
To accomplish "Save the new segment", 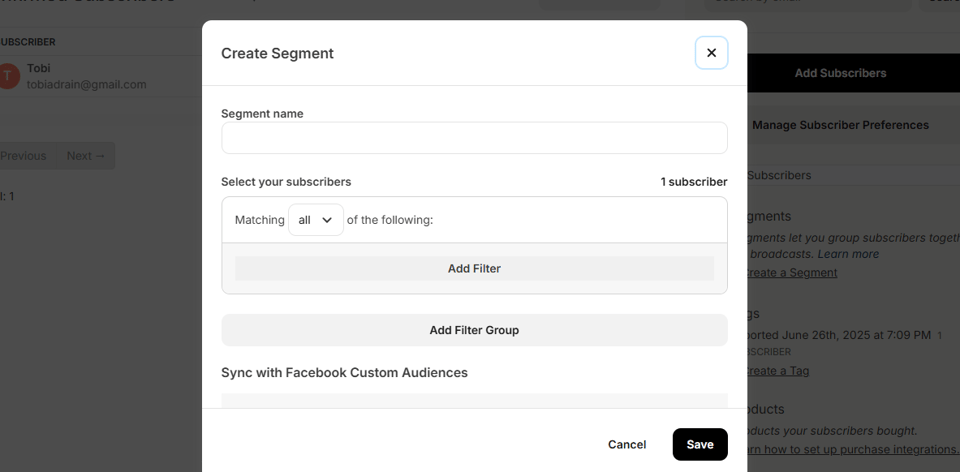I will 700,444.
